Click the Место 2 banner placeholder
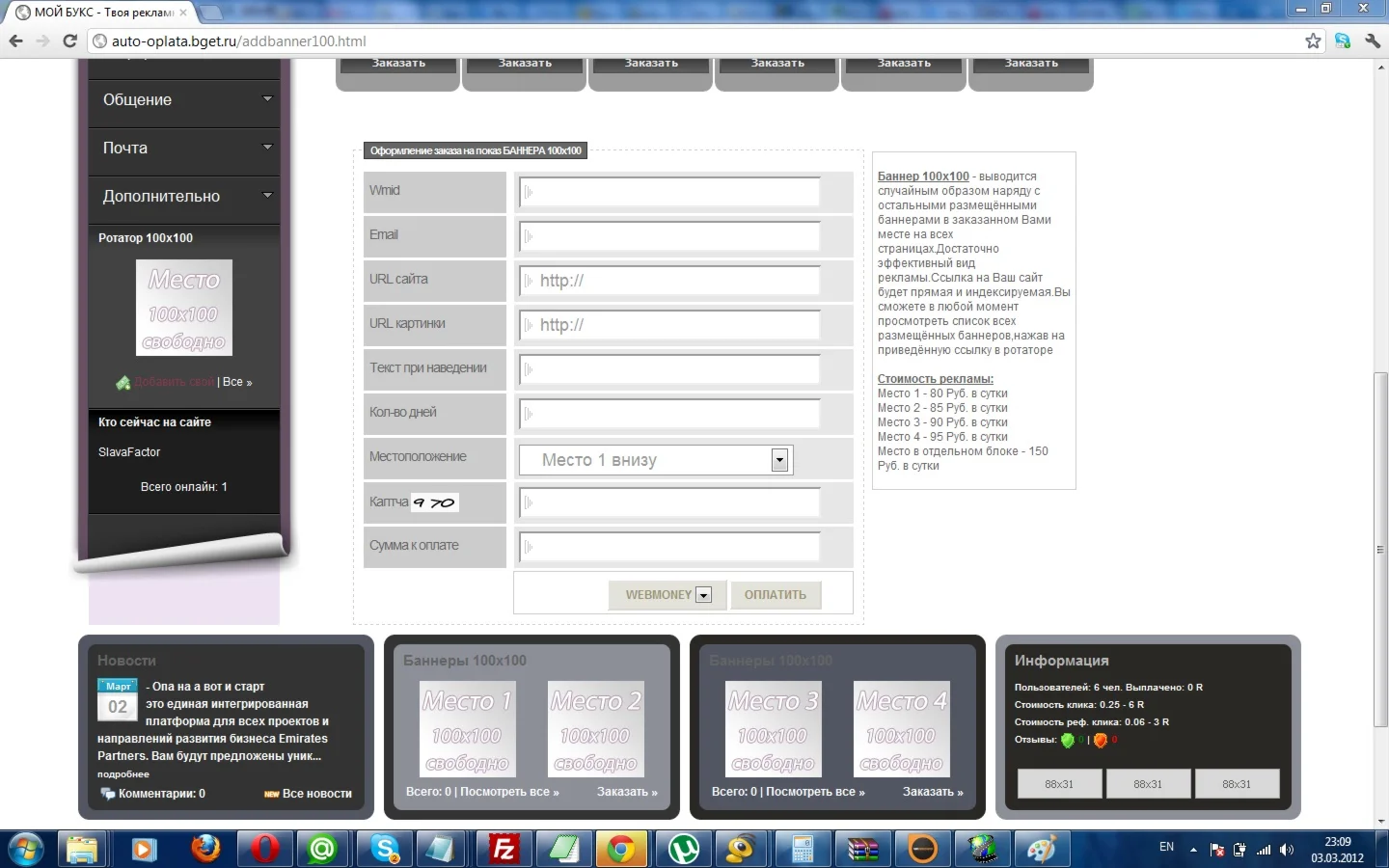 tap(595, 730)
